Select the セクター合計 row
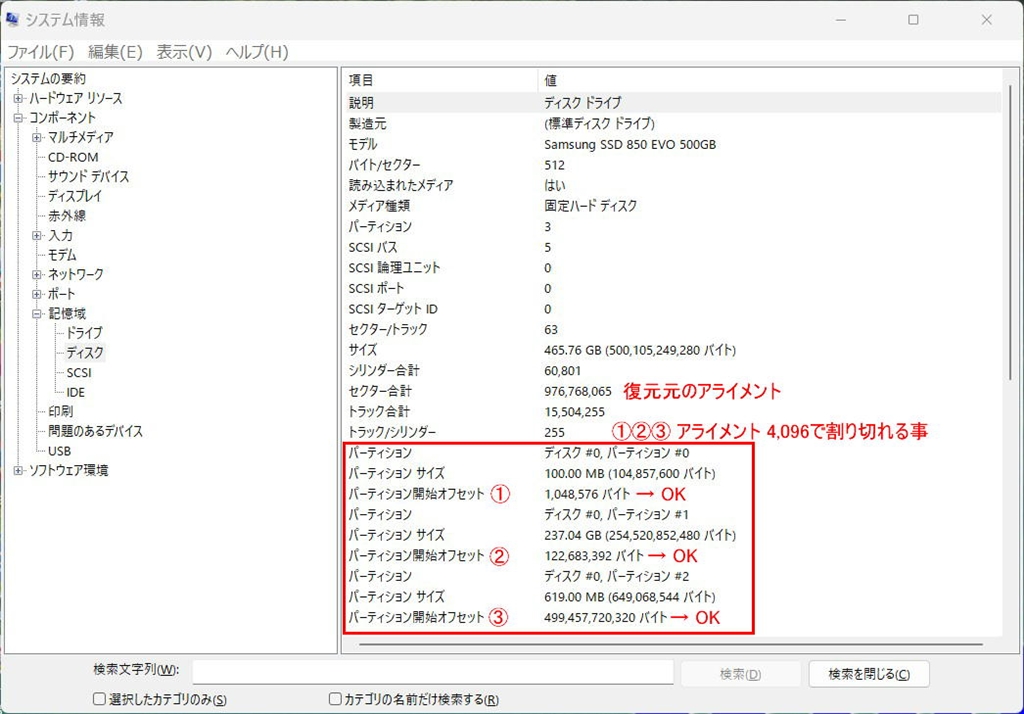1024x714 pixels. [x=672, y=391]
